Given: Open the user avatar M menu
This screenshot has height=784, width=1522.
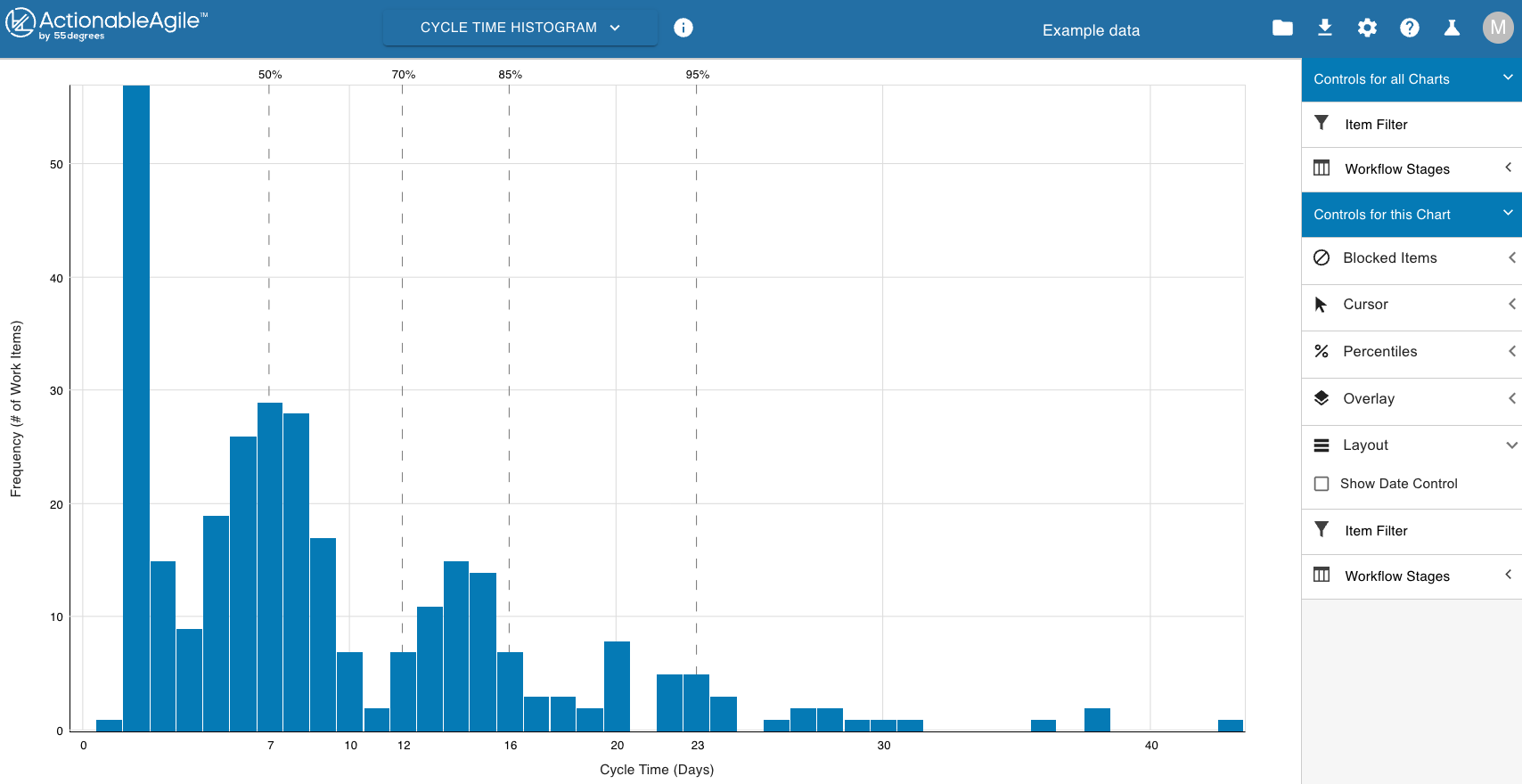Looking at the screenshot, I should (x=1497, y=29).
